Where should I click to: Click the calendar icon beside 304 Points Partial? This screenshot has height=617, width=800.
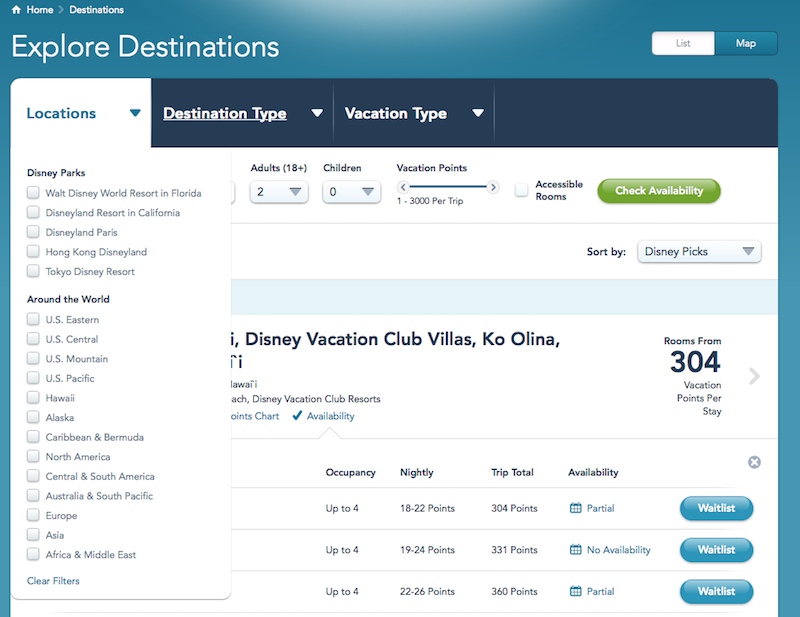pyautogui.click(x=576, y=508)
